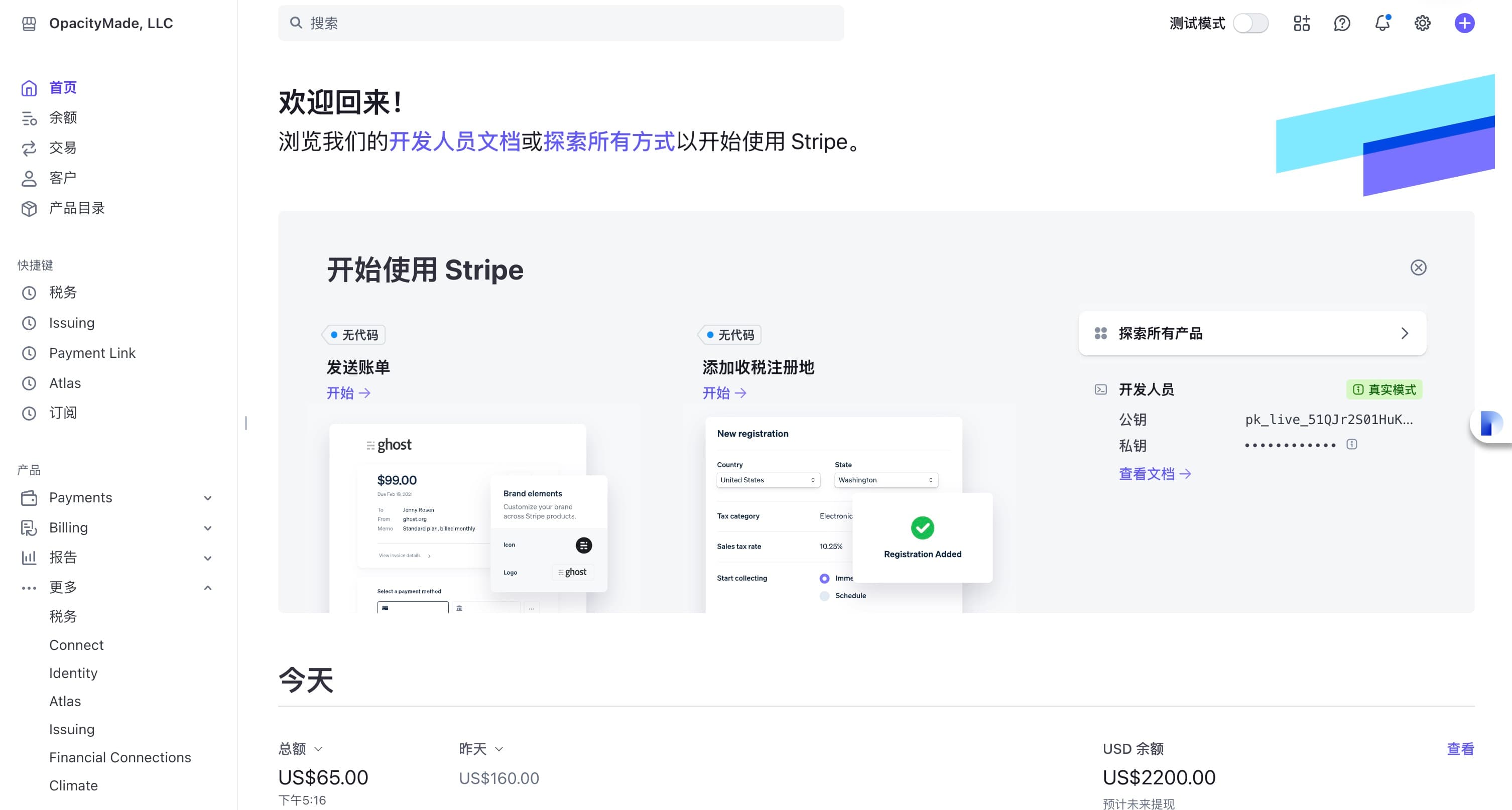Viewport: 1512px width, 810px height.
Task: Click the floating blue assistant icon at right edge
Action: pos(1491,423)
